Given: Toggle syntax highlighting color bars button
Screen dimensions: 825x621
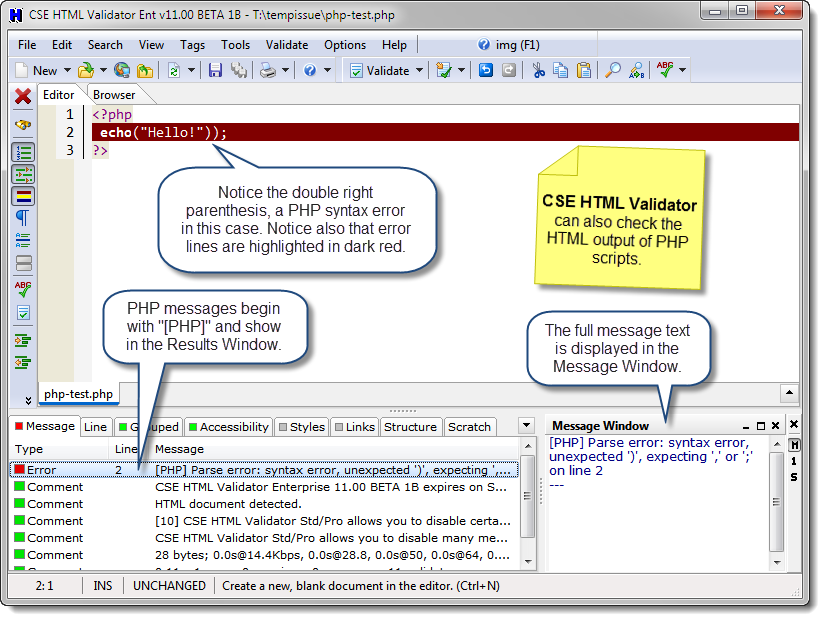Looking at the screenshot, I should coord(23,197).
